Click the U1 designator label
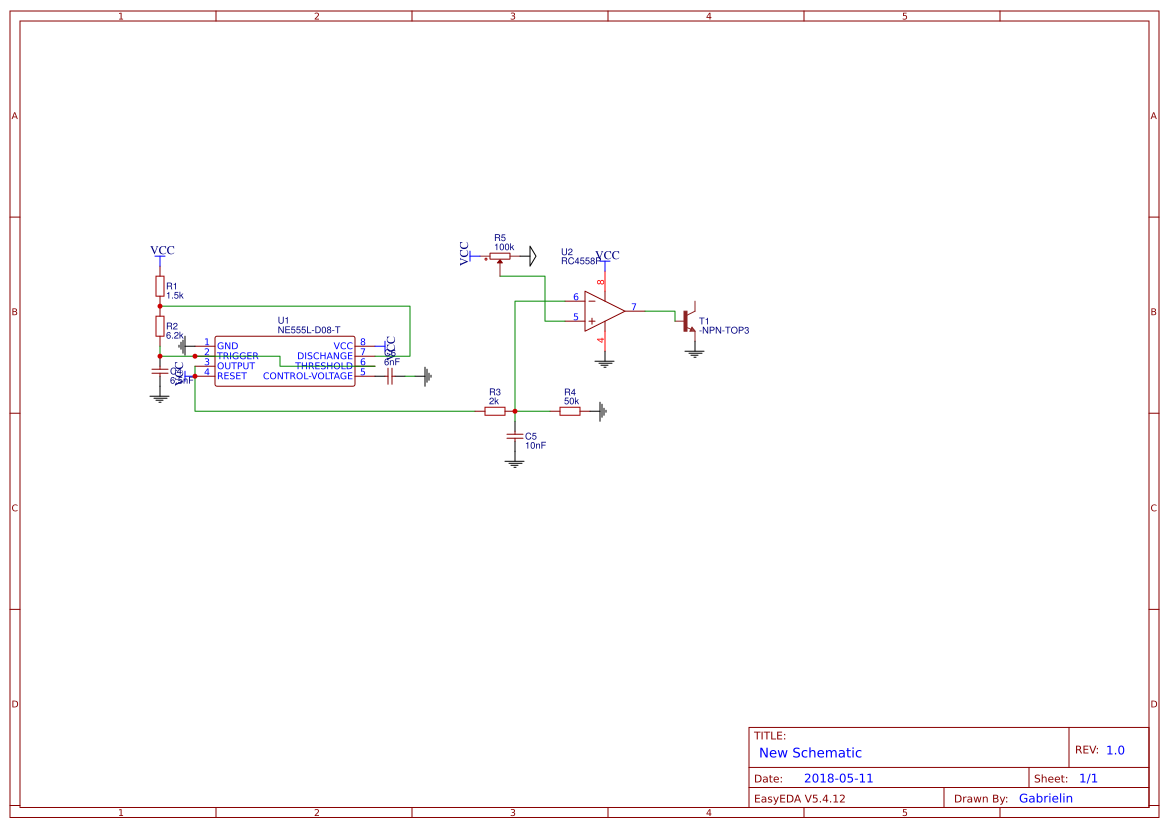Viewport: 1169px width, 828px height. pyautogui.click(x=283, y=320)
